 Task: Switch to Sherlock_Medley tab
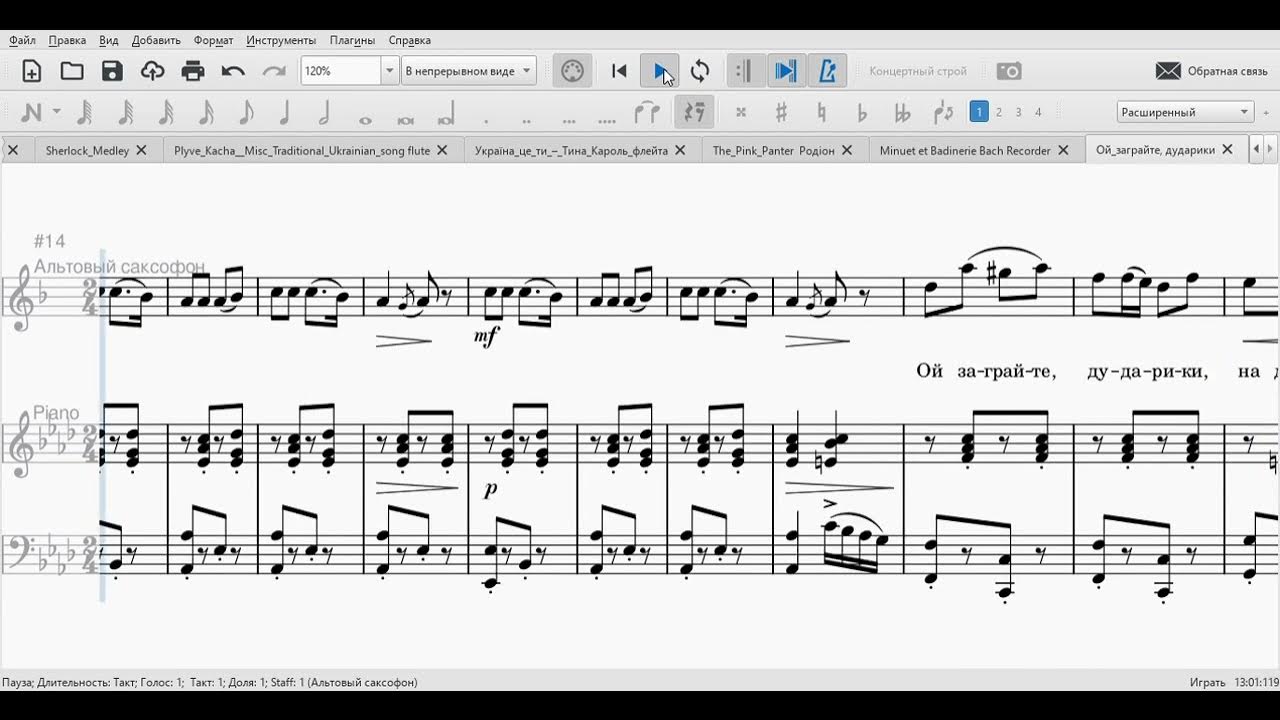(x=87, y=150)
